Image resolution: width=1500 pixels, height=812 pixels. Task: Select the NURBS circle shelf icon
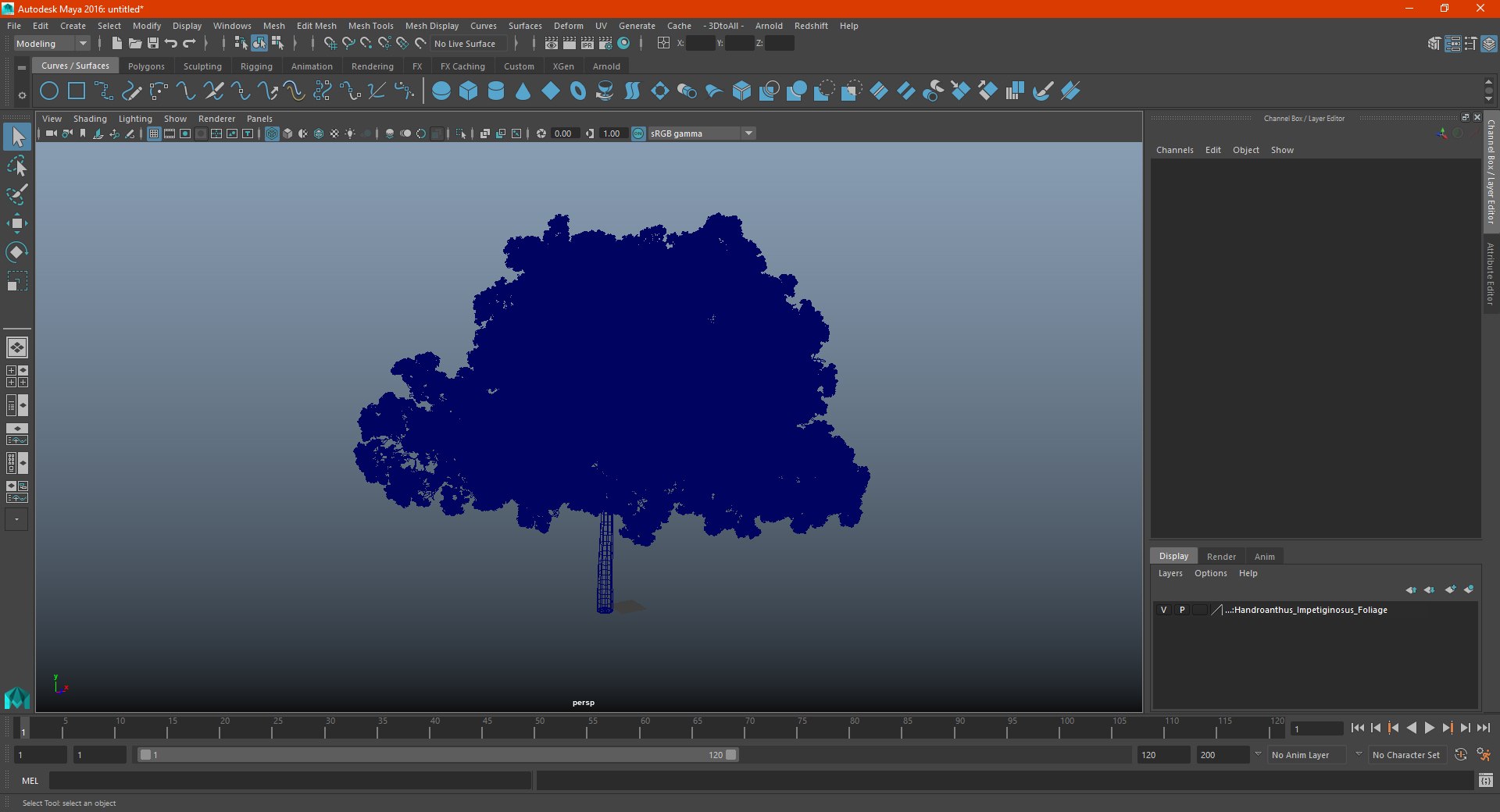tap(49, 91)
